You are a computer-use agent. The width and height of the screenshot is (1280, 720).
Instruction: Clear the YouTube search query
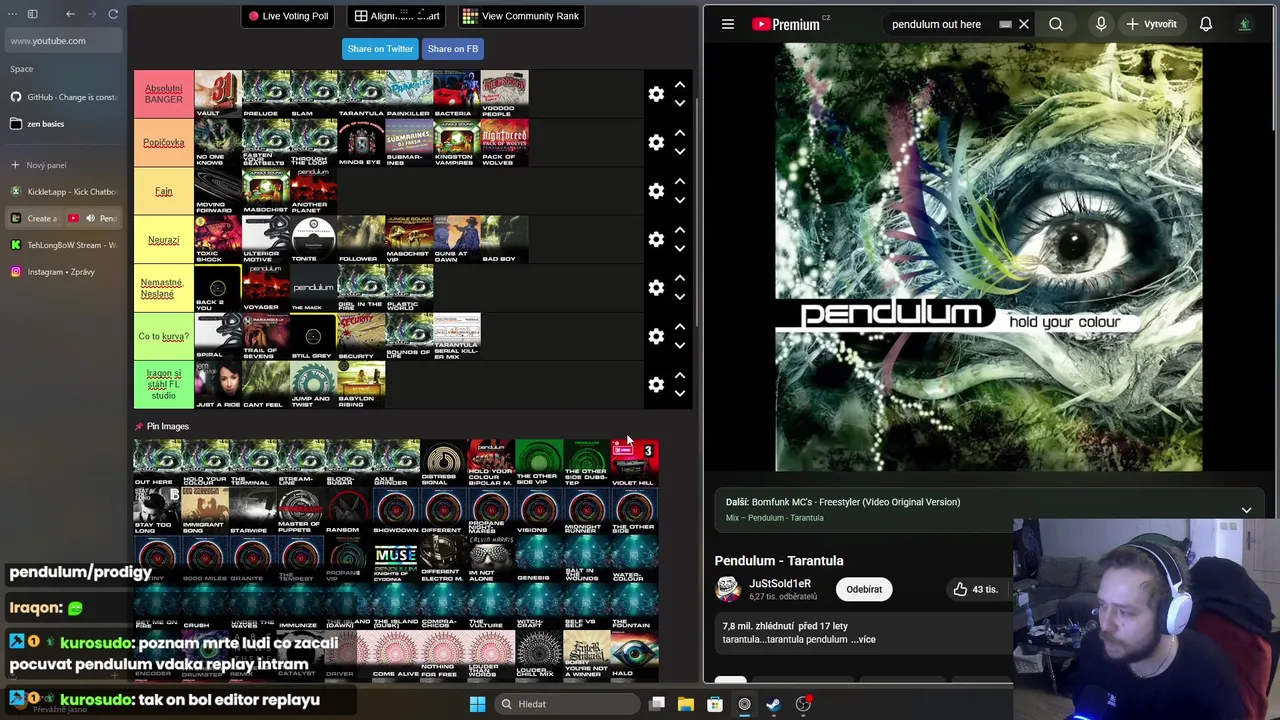[x=1024, y=24]
